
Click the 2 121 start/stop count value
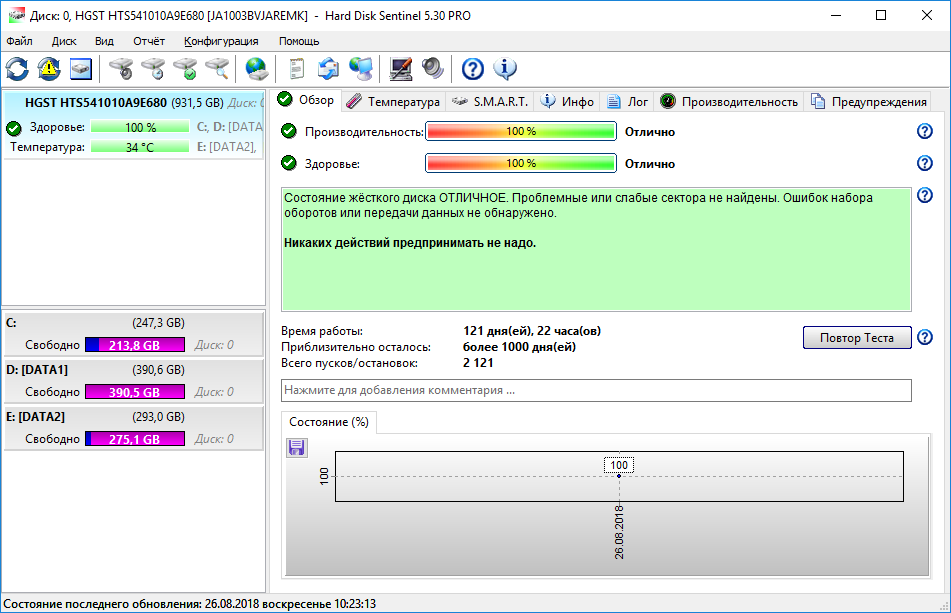click(478, 363)
